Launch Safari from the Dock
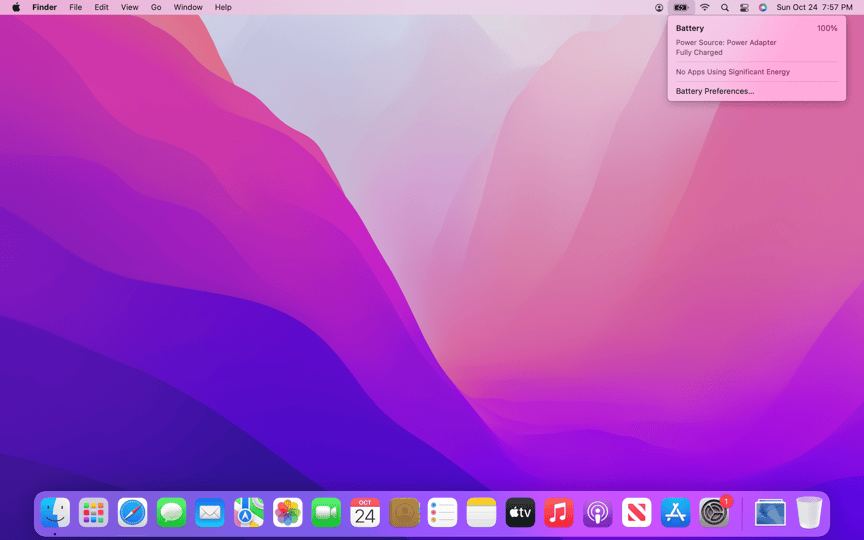This screenshot has width=864, height=540. click(132, 513)
